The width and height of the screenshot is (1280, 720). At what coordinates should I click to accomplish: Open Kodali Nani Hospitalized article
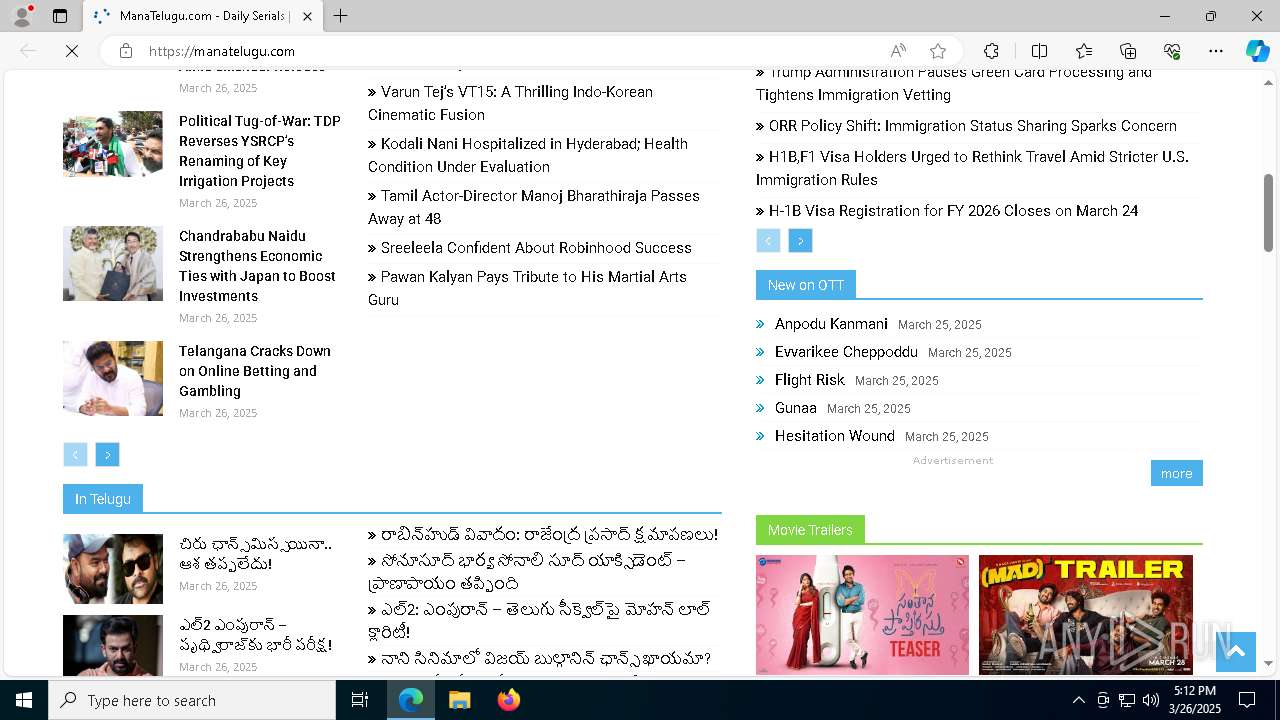(528, 155)
